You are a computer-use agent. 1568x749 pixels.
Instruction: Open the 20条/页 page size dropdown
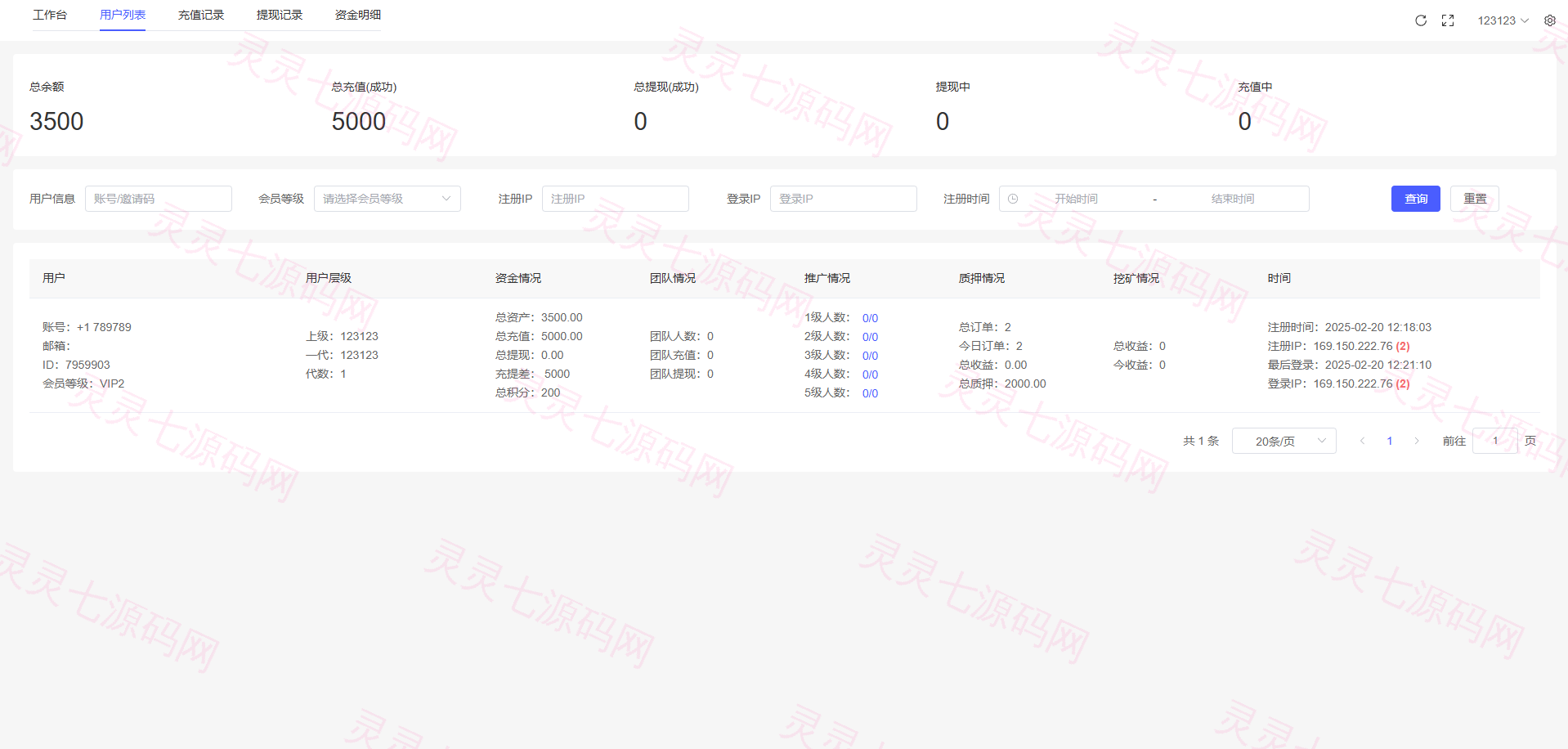[x=1284, y=441]
